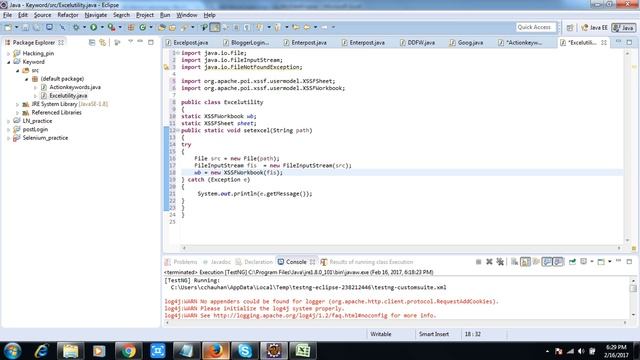Open dropdown arrow next to Debug icon

click(84, 27)
